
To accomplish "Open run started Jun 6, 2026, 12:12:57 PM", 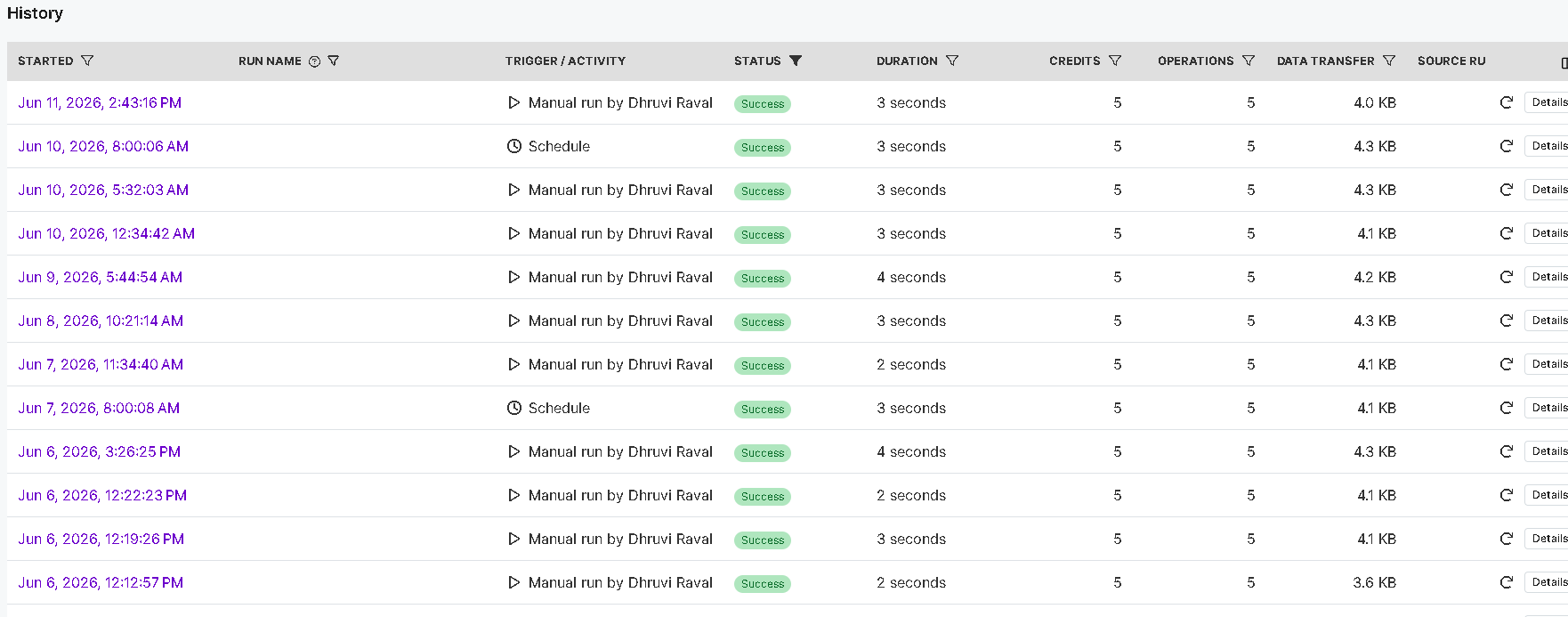I will (101, 582).
